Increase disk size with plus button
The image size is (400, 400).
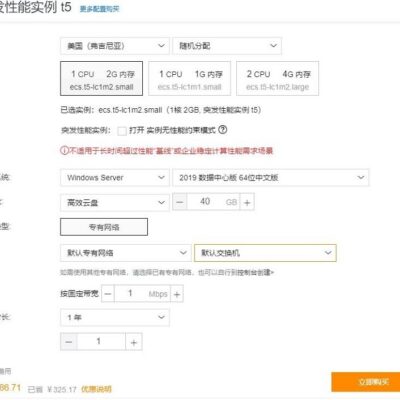(247, 202)
